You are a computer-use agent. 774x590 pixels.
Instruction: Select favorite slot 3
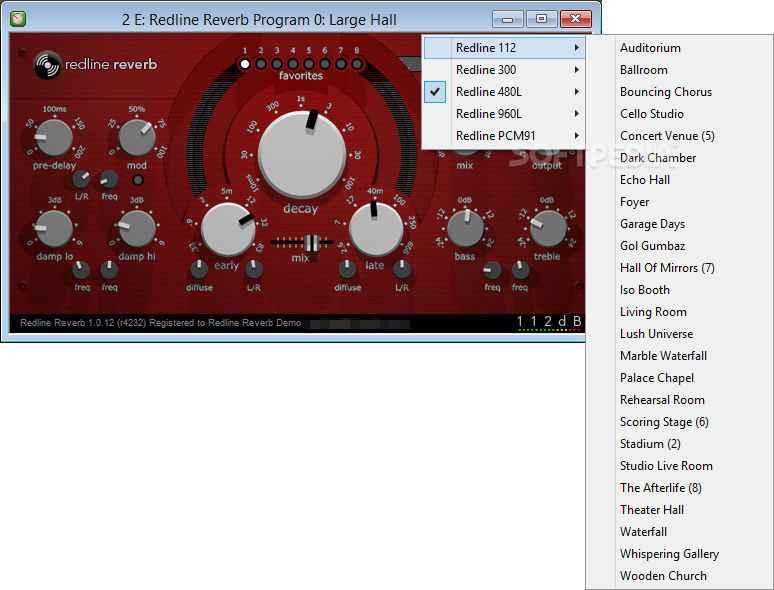coord(277,64)
